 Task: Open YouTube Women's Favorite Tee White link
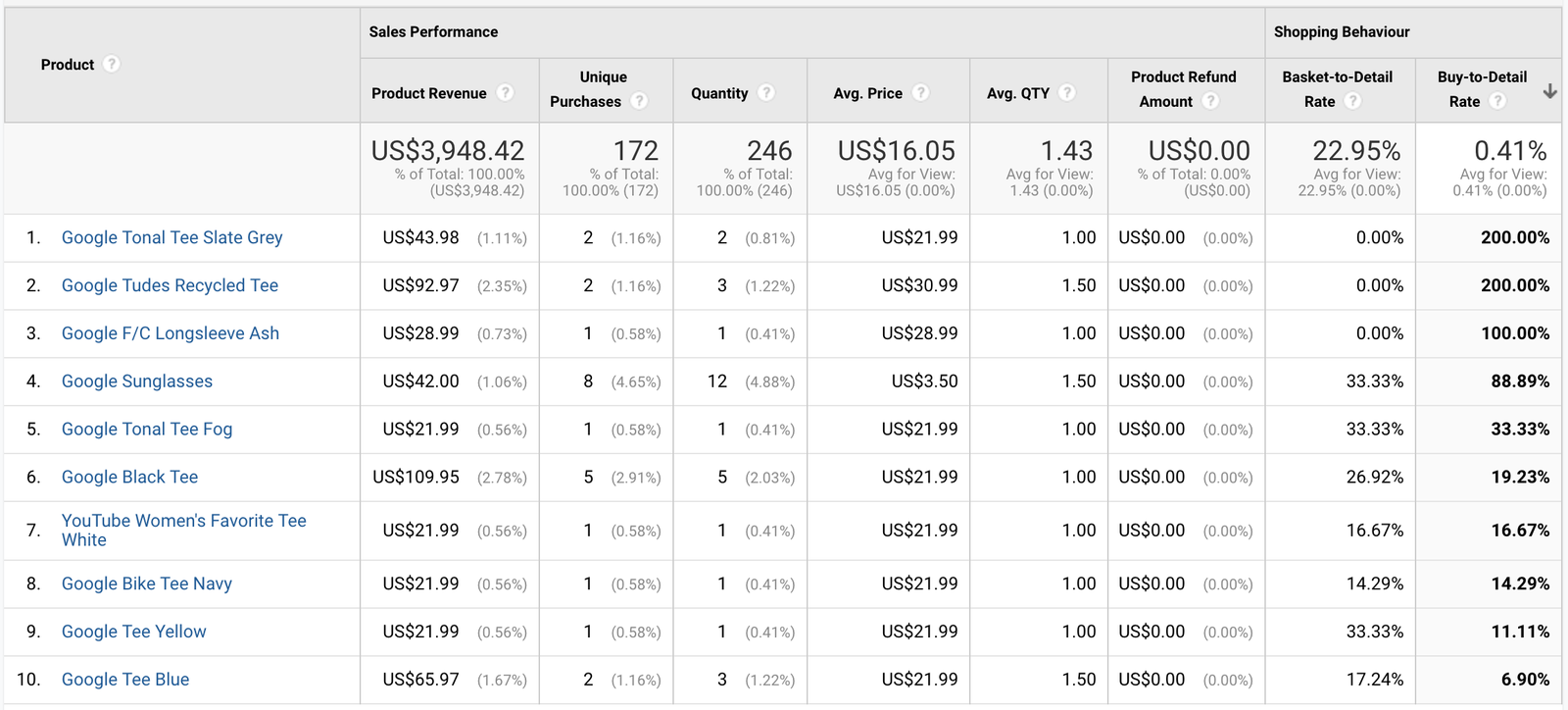coord(184,531)
